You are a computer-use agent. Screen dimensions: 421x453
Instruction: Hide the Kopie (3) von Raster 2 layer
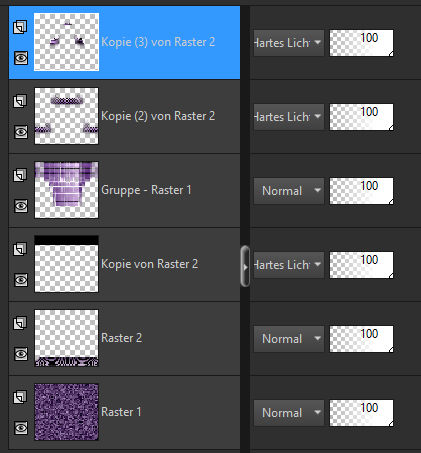click(x=21, y=58)
